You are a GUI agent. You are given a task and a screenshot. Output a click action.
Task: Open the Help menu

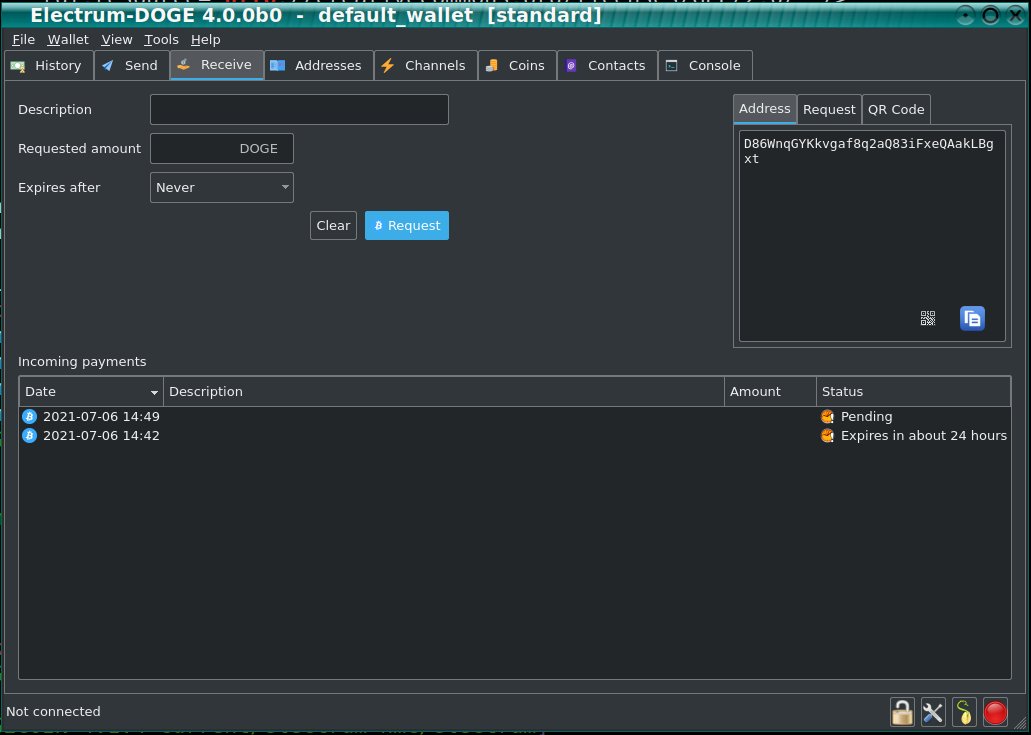pos(205,39)
